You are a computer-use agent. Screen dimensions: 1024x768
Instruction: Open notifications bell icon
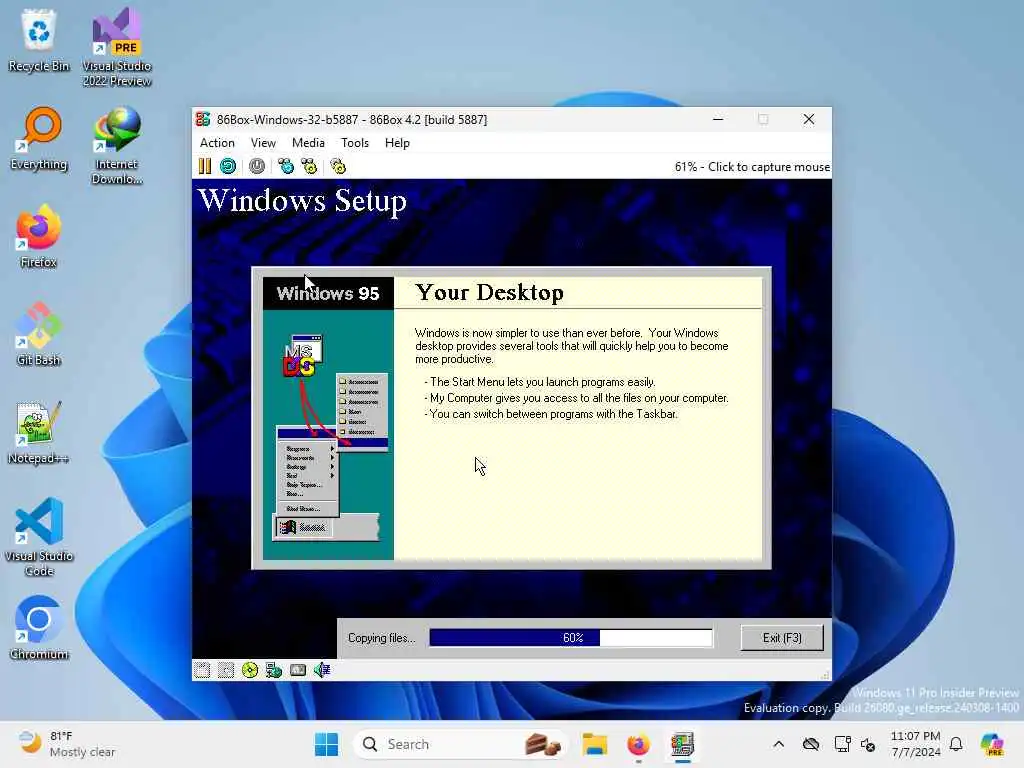point(956,744)
